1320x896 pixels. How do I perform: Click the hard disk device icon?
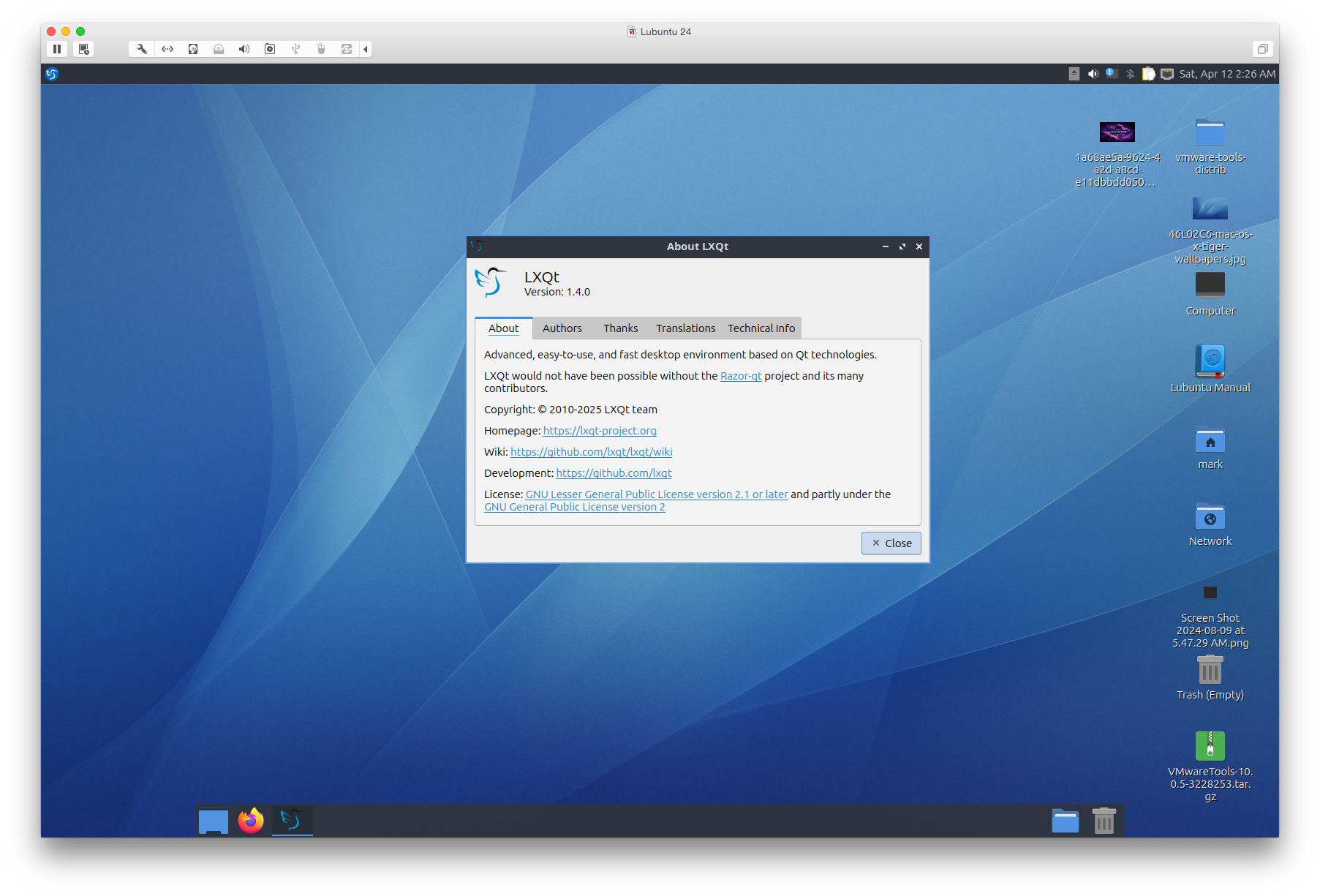point(193,49)
